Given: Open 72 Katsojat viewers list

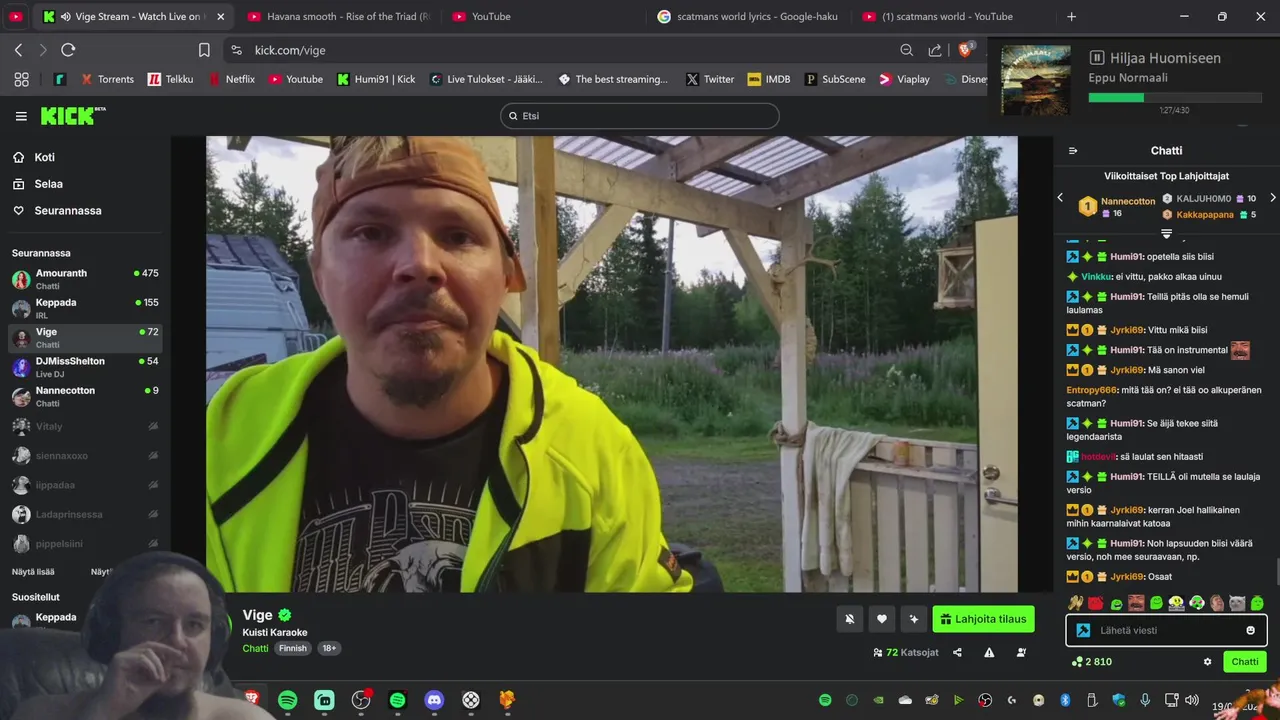Looking at the screenshot, I should 906,652.
